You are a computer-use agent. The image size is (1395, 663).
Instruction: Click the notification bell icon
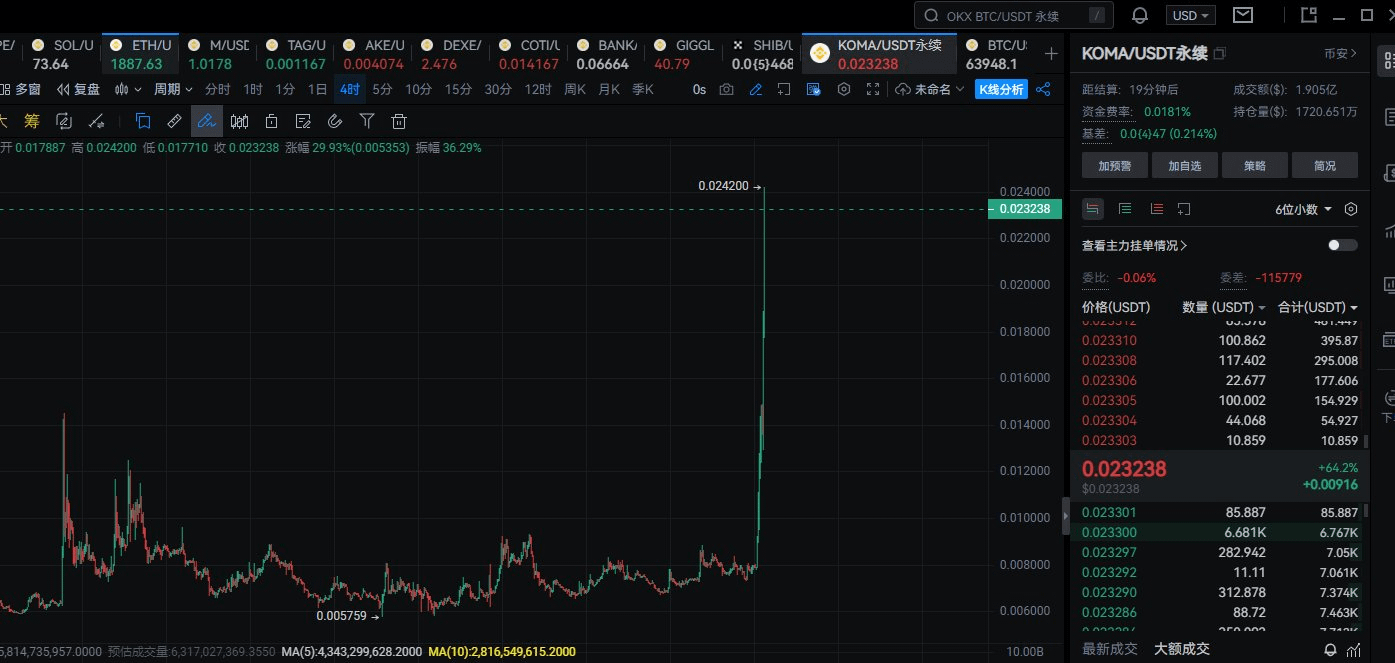1139,16
